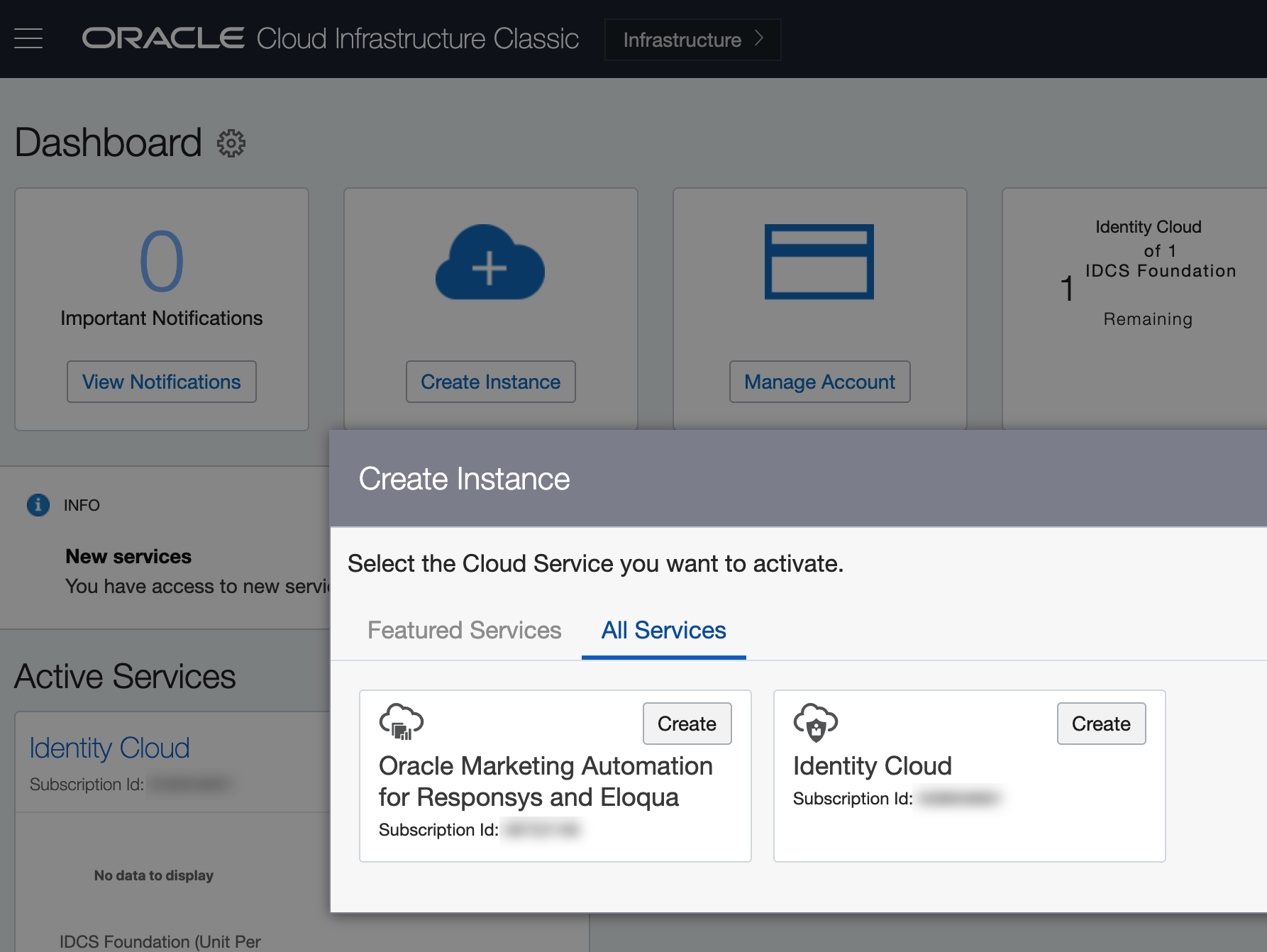Click the Cloud Infrastructure Classic title
1267x952 pixels.
tap(418, 38)
